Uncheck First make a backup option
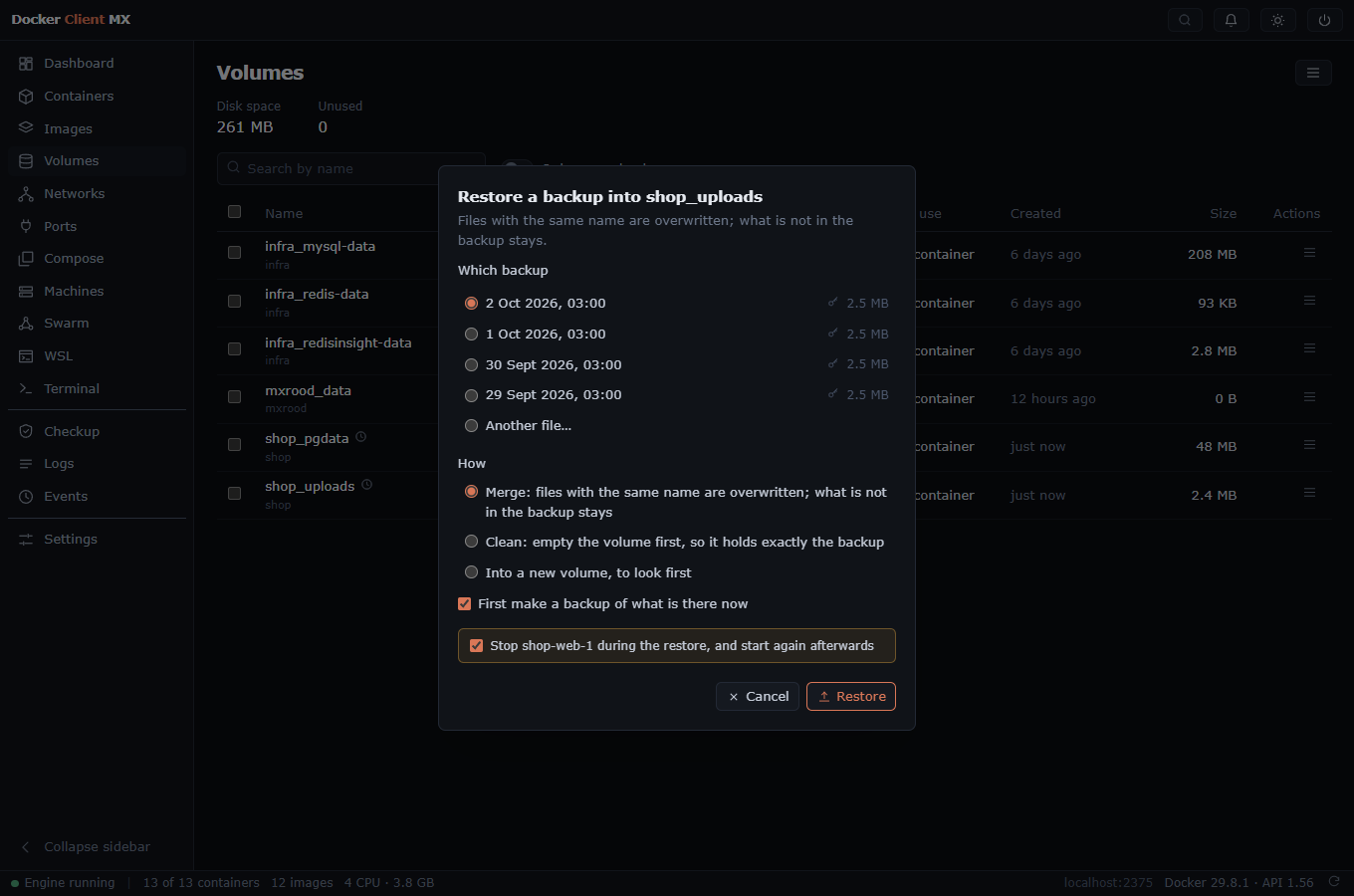 [464, 603]
